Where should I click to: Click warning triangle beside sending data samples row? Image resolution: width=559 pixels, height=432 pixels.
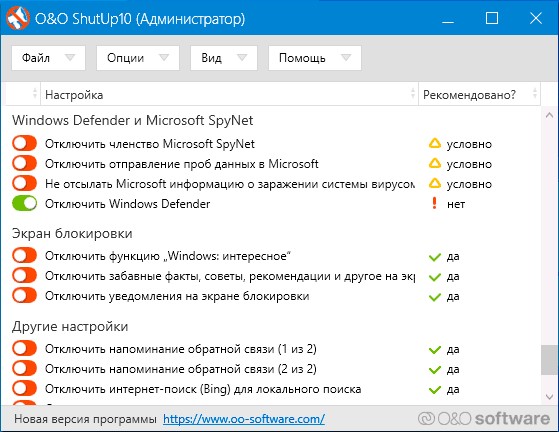point(435,164)
